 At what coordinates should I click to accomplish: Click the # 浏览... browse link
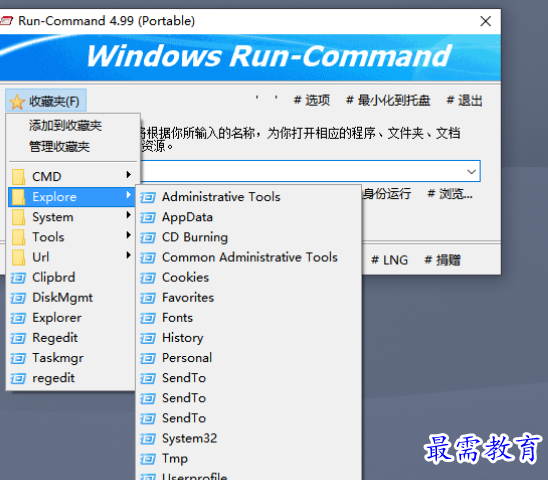[450, 194]
